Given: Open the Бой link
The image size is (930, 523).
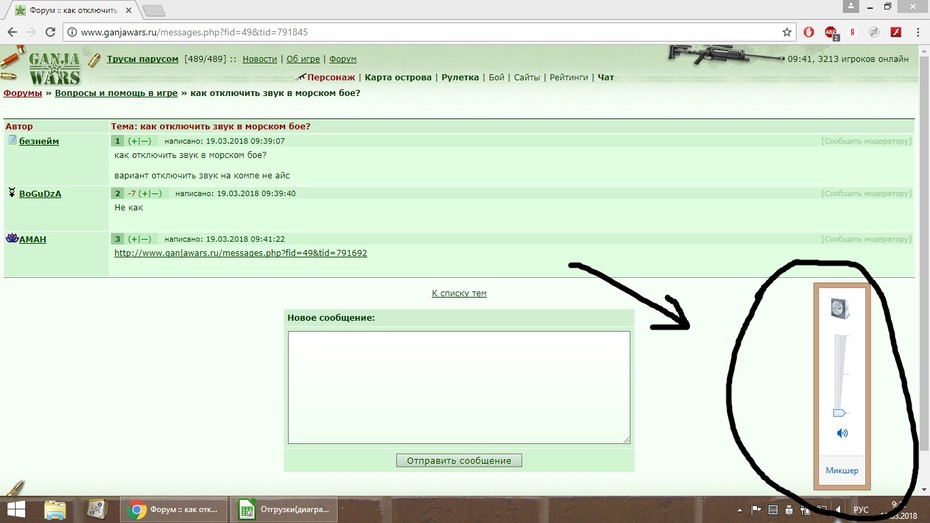Looking at the screenshot, I should coord(496,77).
